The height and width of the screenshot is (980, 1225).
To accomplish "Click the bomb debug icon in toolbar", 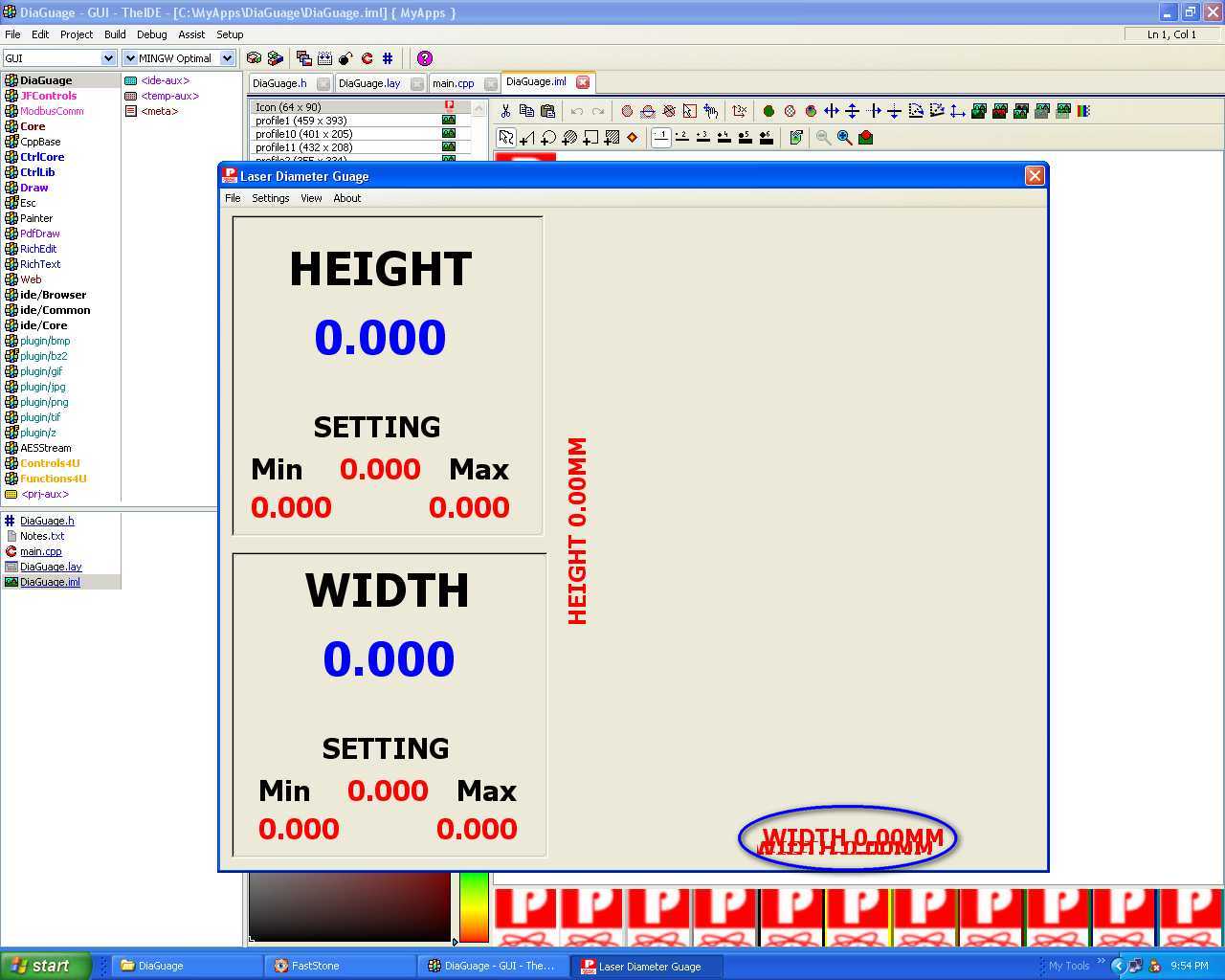I will click(345, 58).
